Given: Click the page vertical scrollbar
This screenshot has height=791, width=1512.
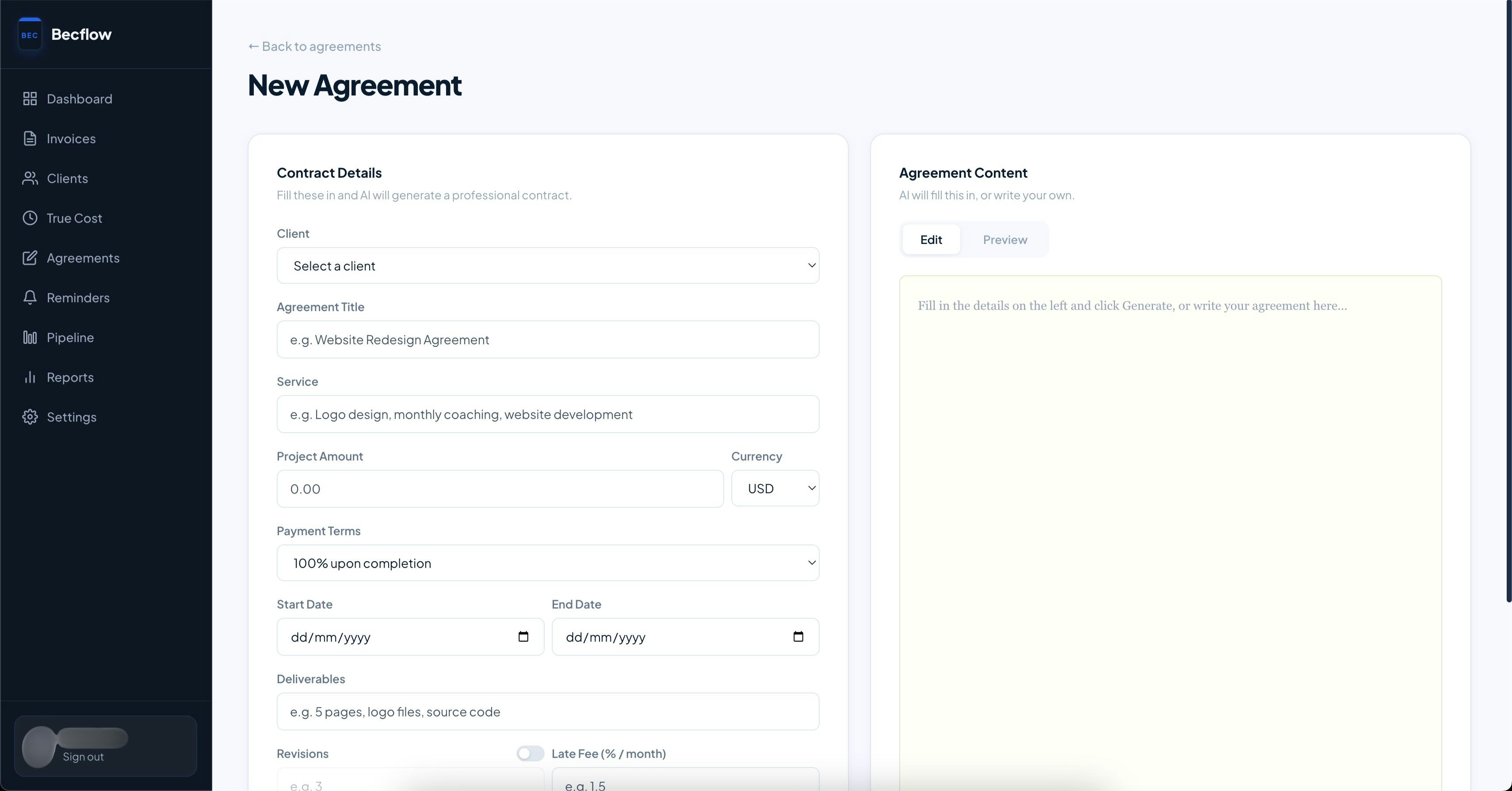Looking at the screenshot, I should point(1508,300).
